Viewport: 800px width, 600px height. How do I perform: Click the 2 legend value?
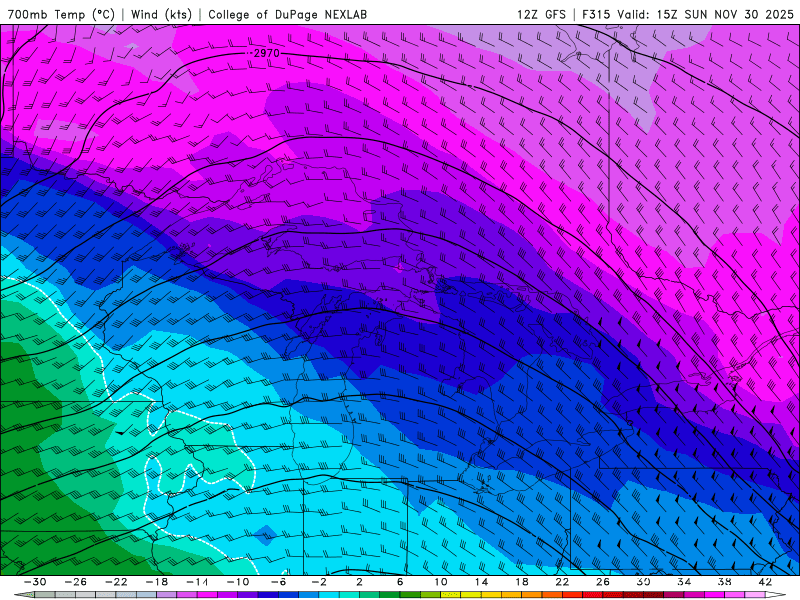pyautogui.click(x=359, y=582)
